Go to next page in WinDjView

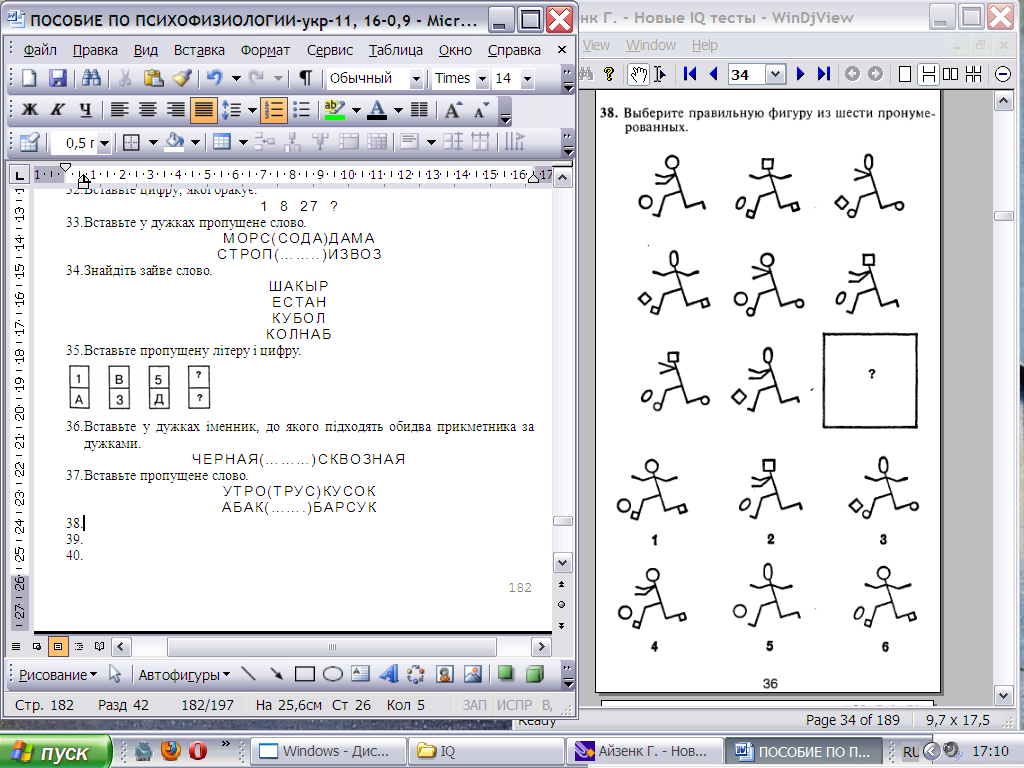coord(801,74)
